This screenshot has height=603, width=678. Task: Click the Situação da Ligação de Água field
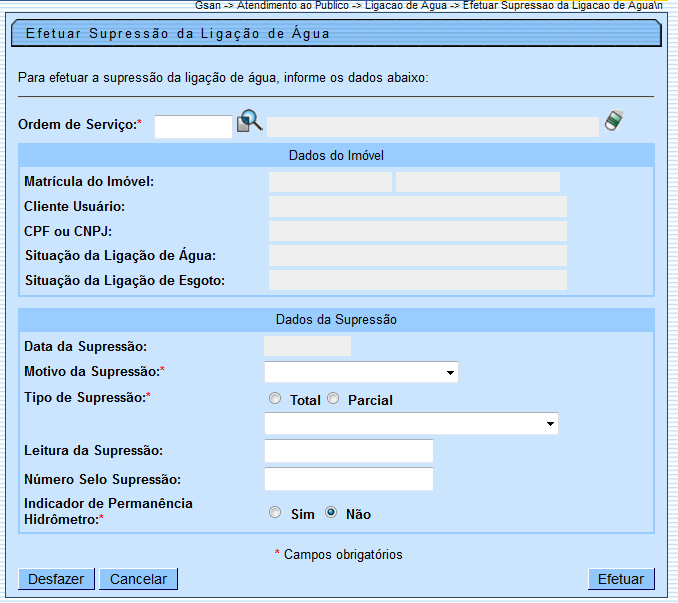[x=417, y=256]
